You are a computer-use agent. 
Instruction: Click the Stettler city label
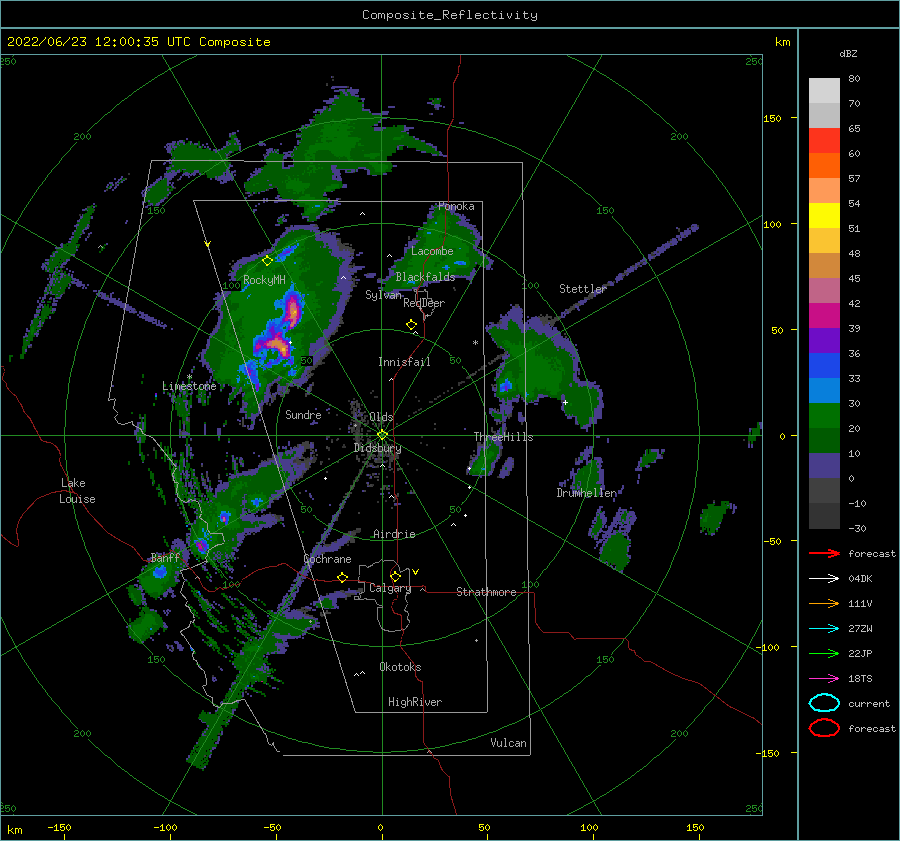pos(583,289)
